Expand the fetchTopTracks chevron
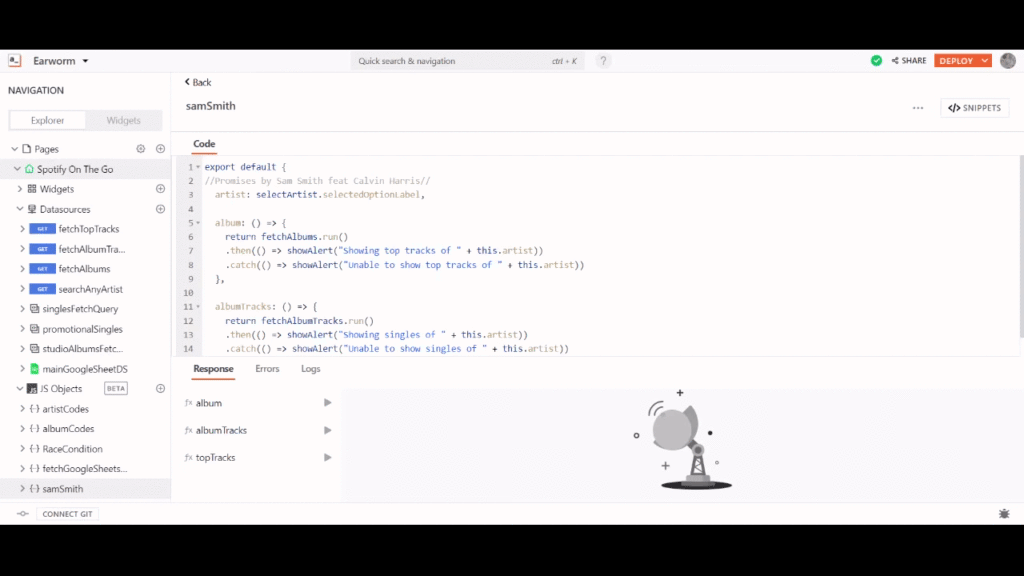This screenshot has width=1024, height=576. pos(22,229)
